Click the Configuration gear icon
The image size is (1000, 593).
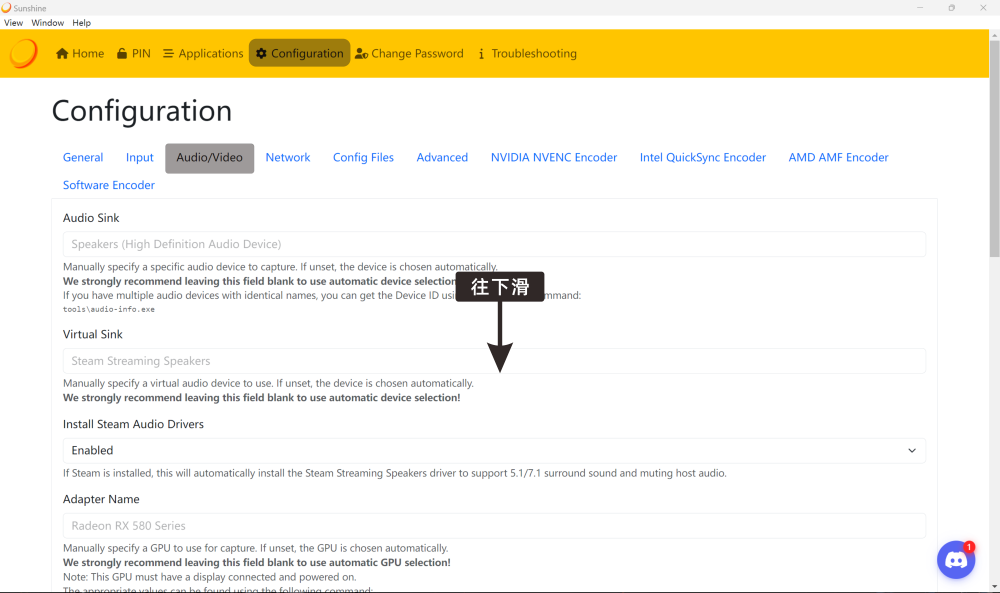(x=261, y=54)
